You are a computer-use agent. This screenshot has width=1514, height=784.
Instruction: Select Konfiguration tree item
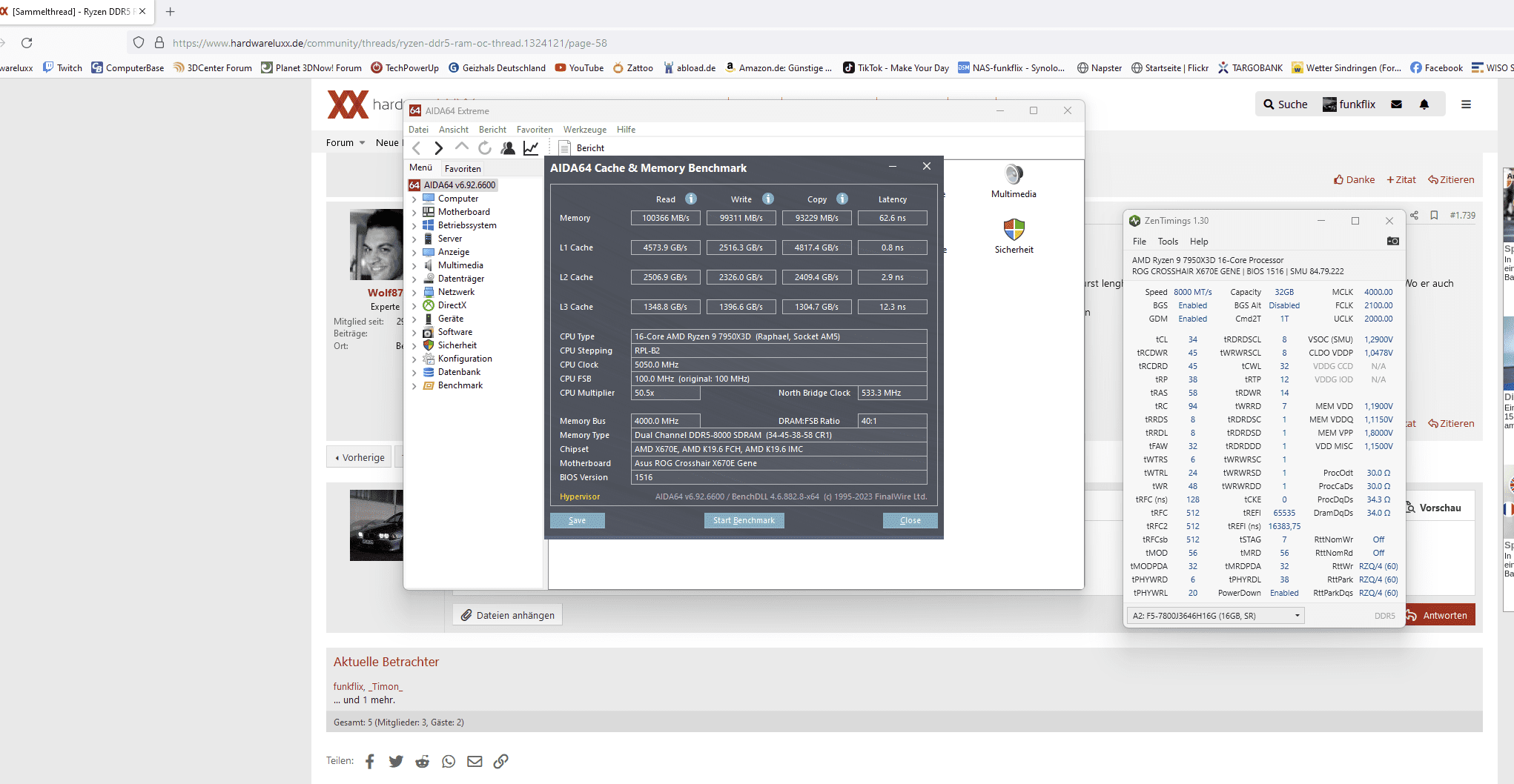point(465,359)
